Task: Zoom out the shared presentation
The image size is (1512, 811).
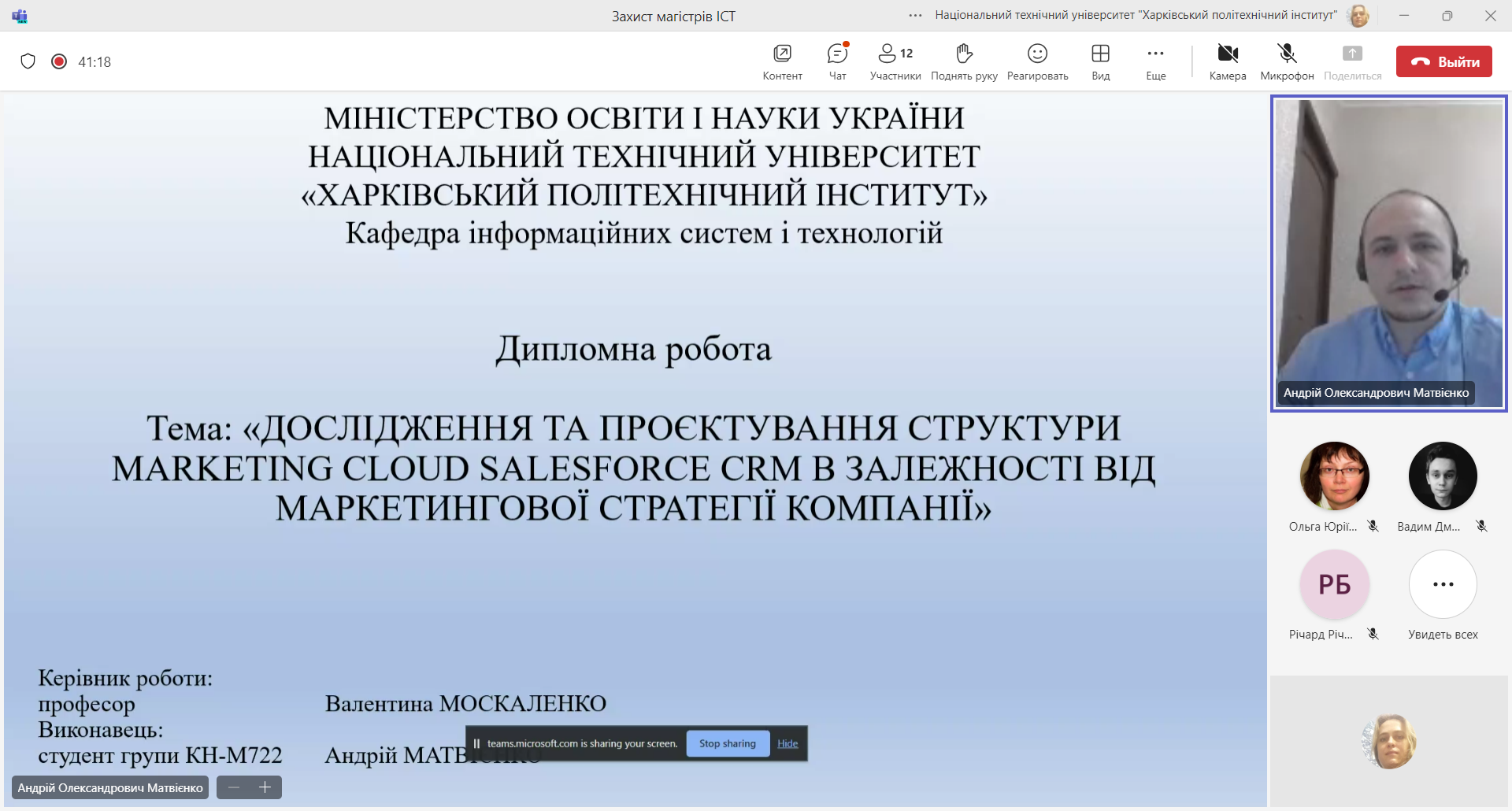Action: (234, 787)
